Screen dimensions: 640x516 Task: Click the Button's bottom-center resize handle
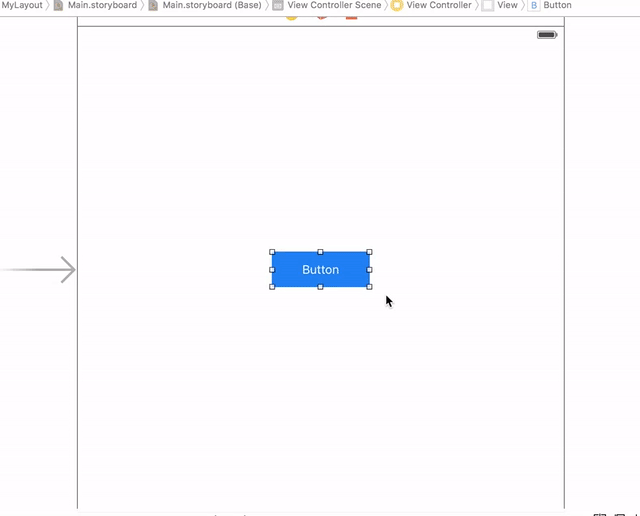[320, 287]
